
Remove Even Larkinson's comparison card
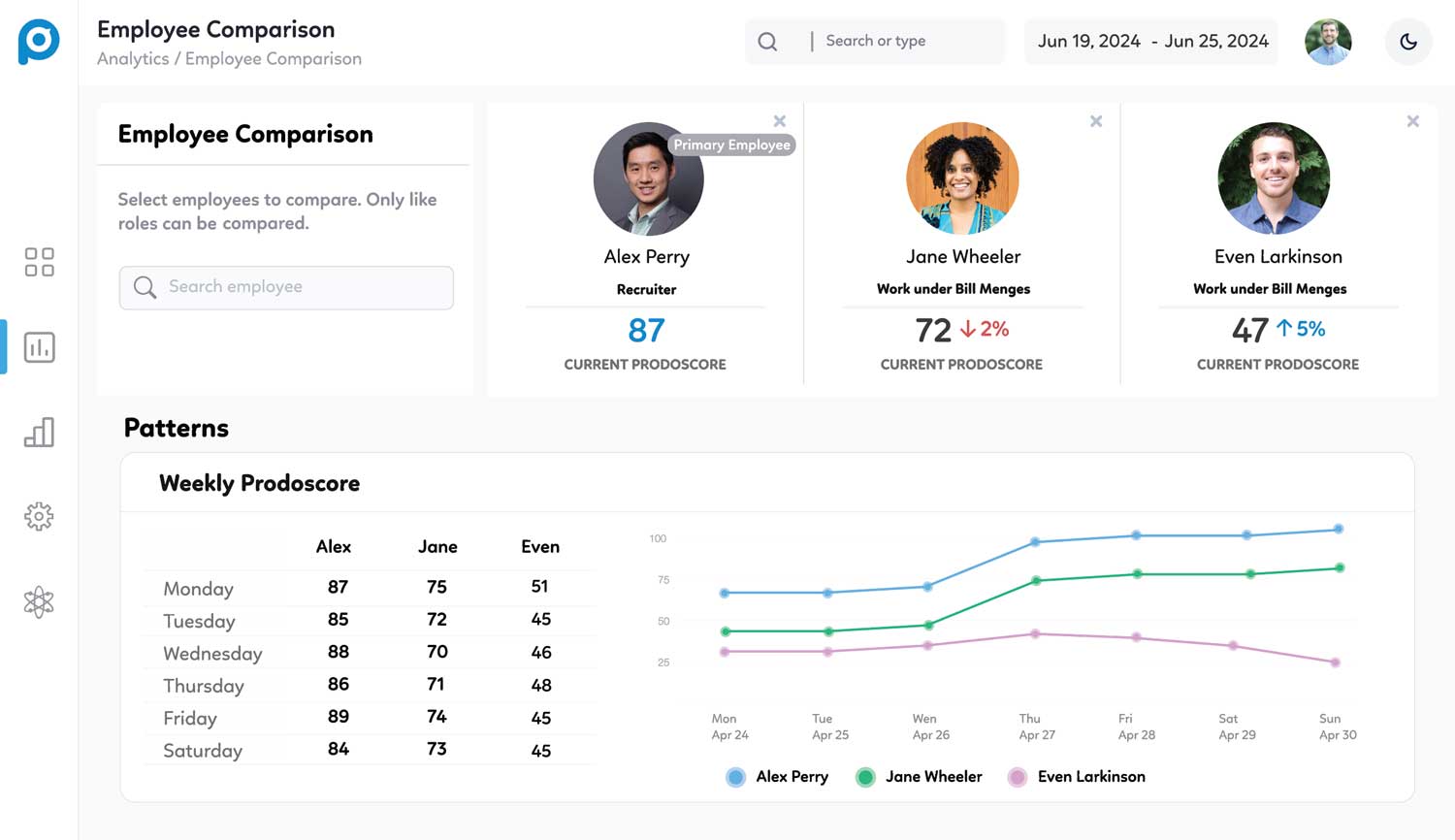pyautogui.click(x=1412, y=121)
